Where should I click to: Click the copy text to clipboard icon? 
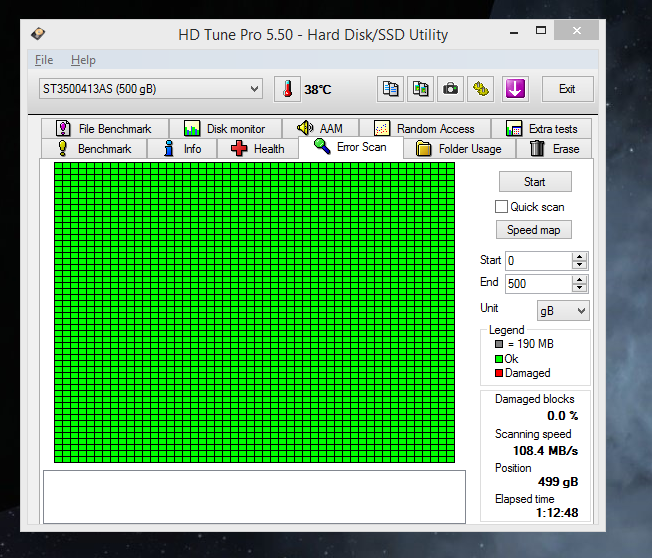pos(390,89)
